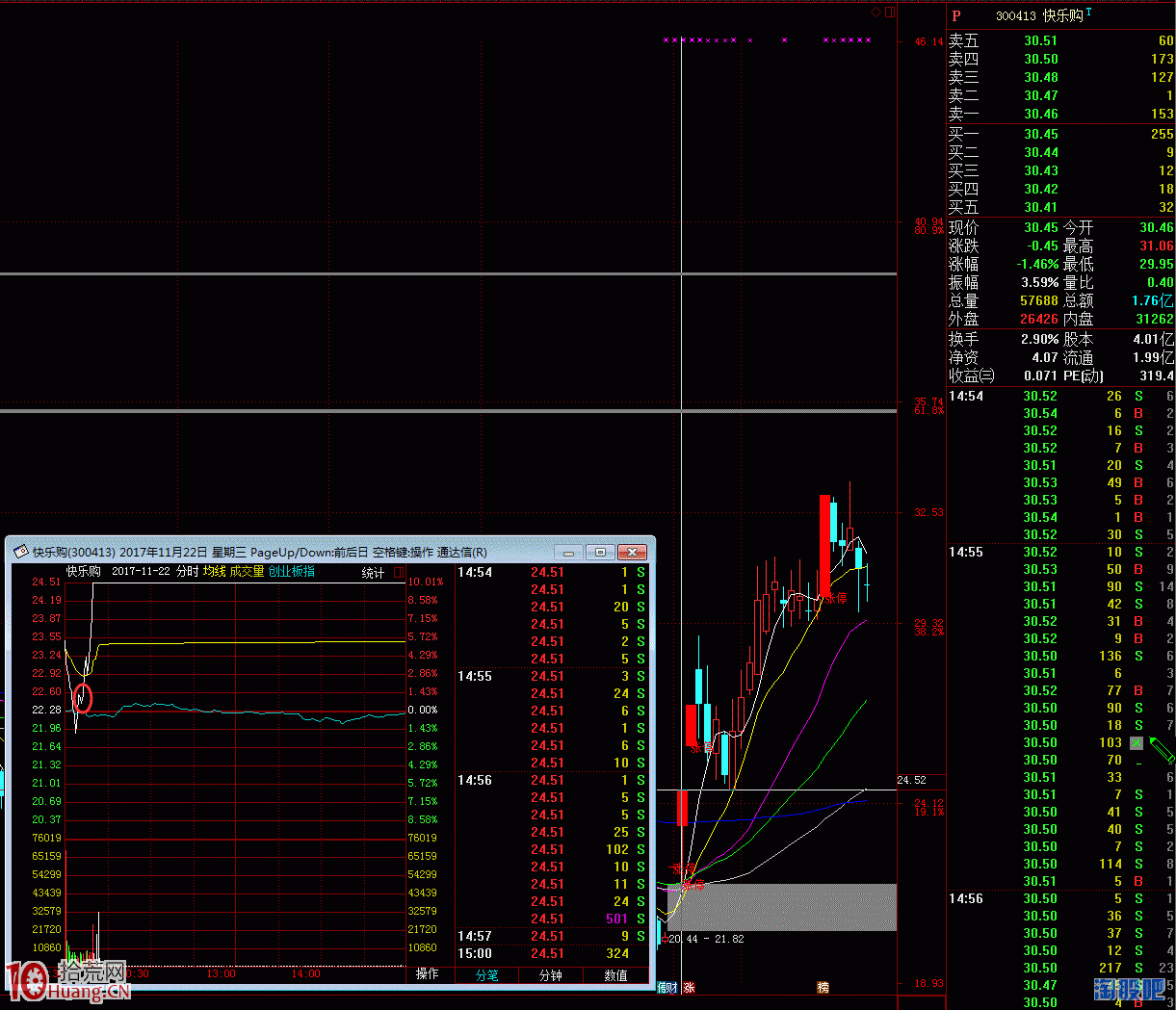This screenshot has height=1010, width=1176.
Task: Click the 快乐购 popup window title icon
Action: (x=21, y=552)
